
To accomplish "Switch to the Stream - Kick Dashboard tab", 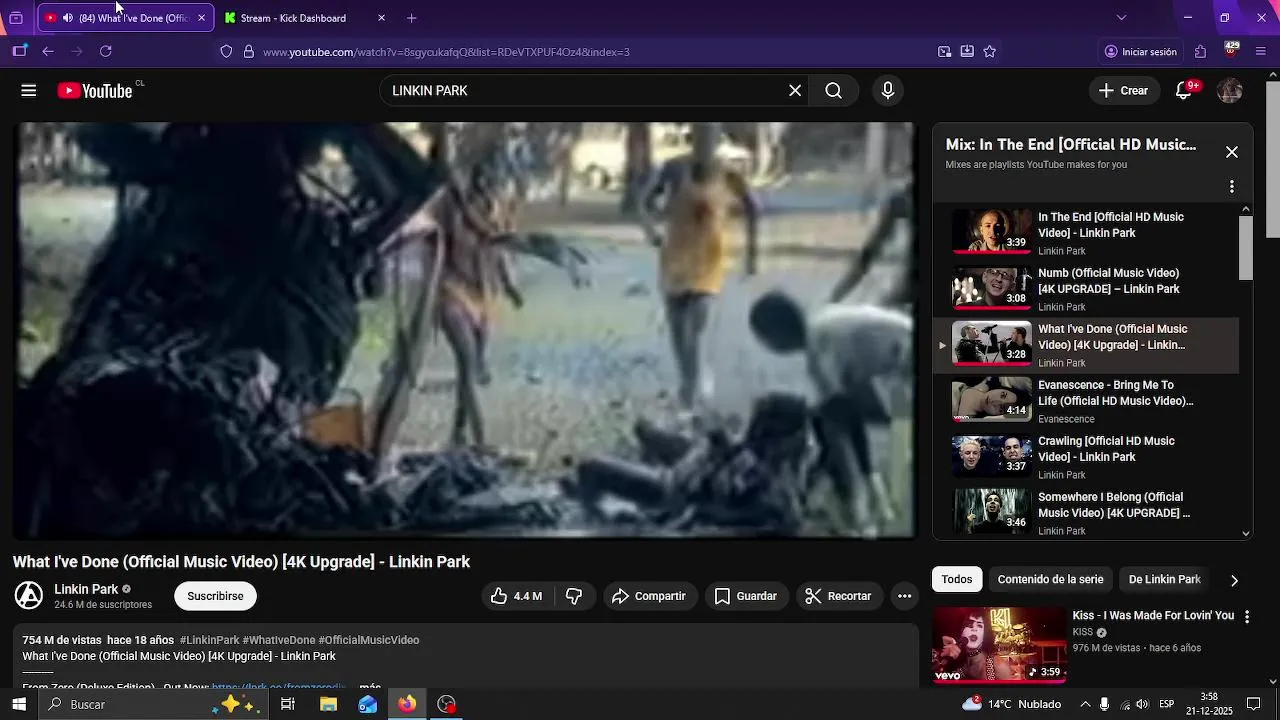I will 293,18.
